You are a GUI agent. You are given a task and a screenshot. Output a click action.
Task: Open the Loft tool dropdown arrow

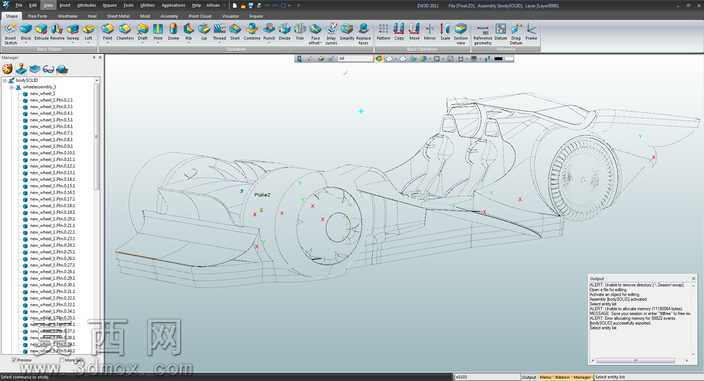click(88, 43)
